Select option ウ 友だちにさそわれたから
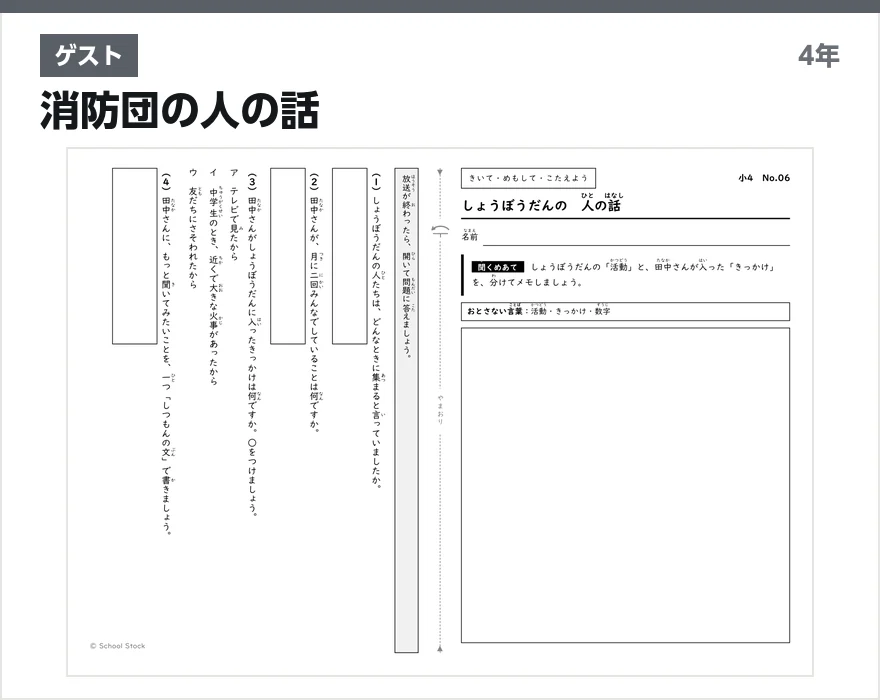 tap(193, 228)
